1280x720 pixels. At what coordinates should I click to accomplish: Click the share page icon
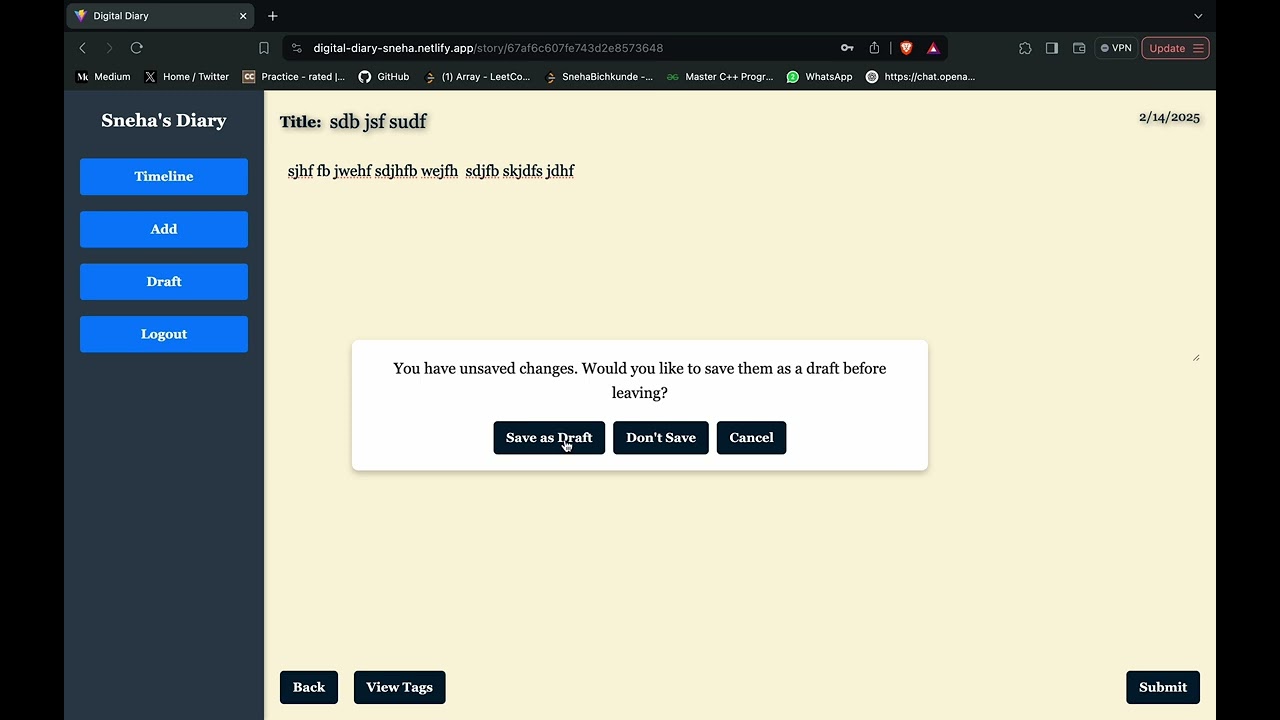tap(874, 48)
